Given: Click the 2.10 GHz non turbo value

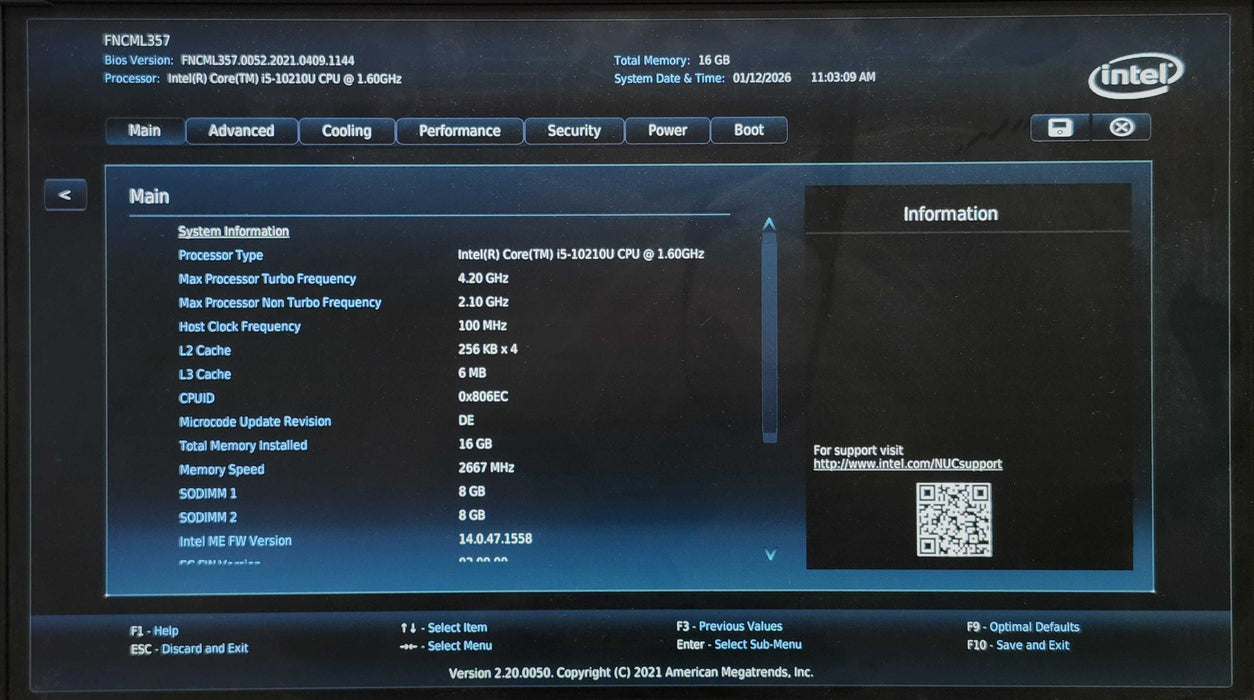Looking at the screenshot, I should click(x=483, y=301).
